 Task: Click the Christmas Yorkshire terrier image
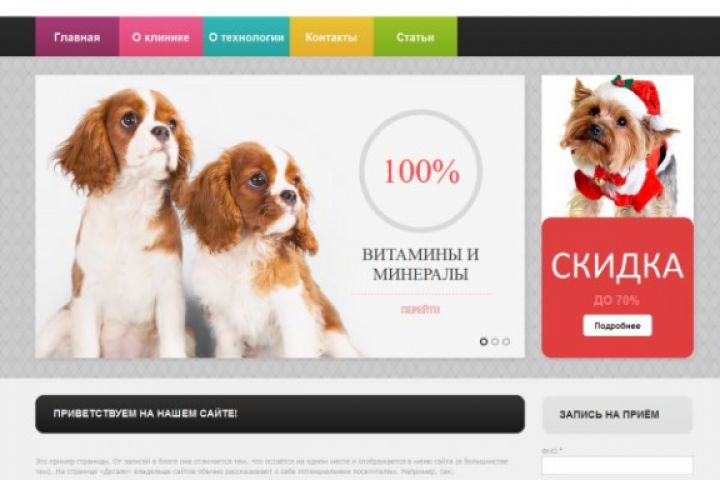tap(618, 146)
